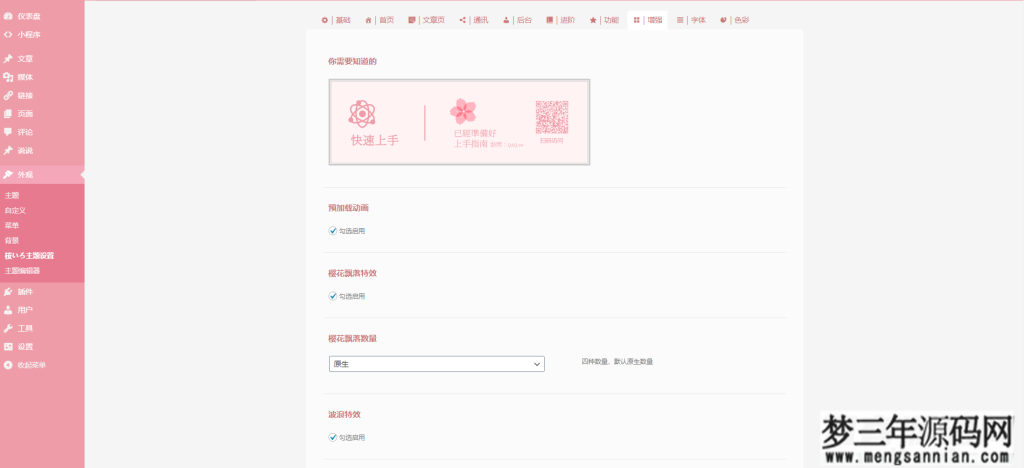Open the 樱花飘落数量 dropdown showing 原生
This screenshot has height=468, width=1024.
click(437, 364)
